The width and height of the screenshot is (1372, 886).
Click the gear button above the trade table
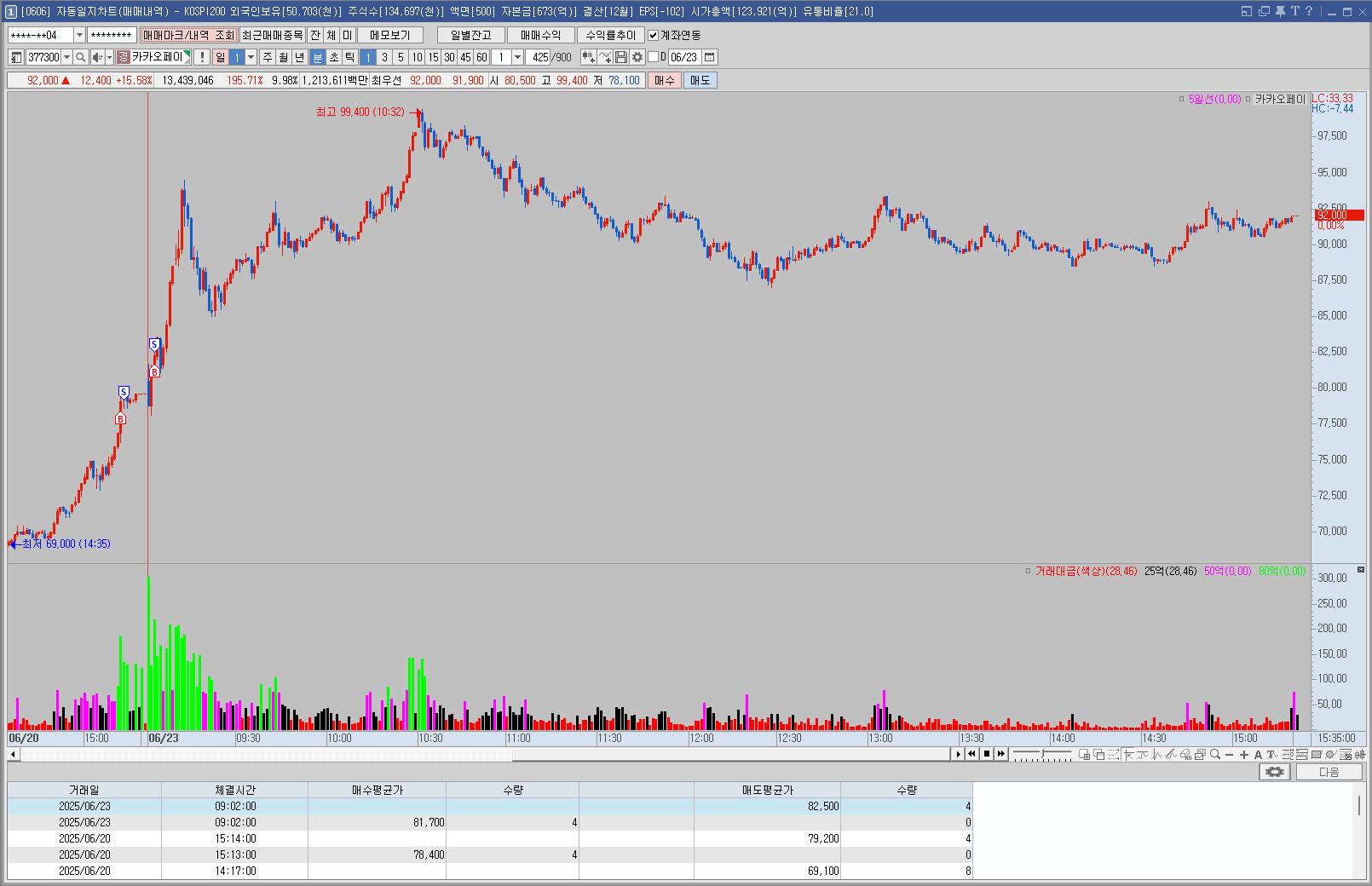[x=1275, y=772]
